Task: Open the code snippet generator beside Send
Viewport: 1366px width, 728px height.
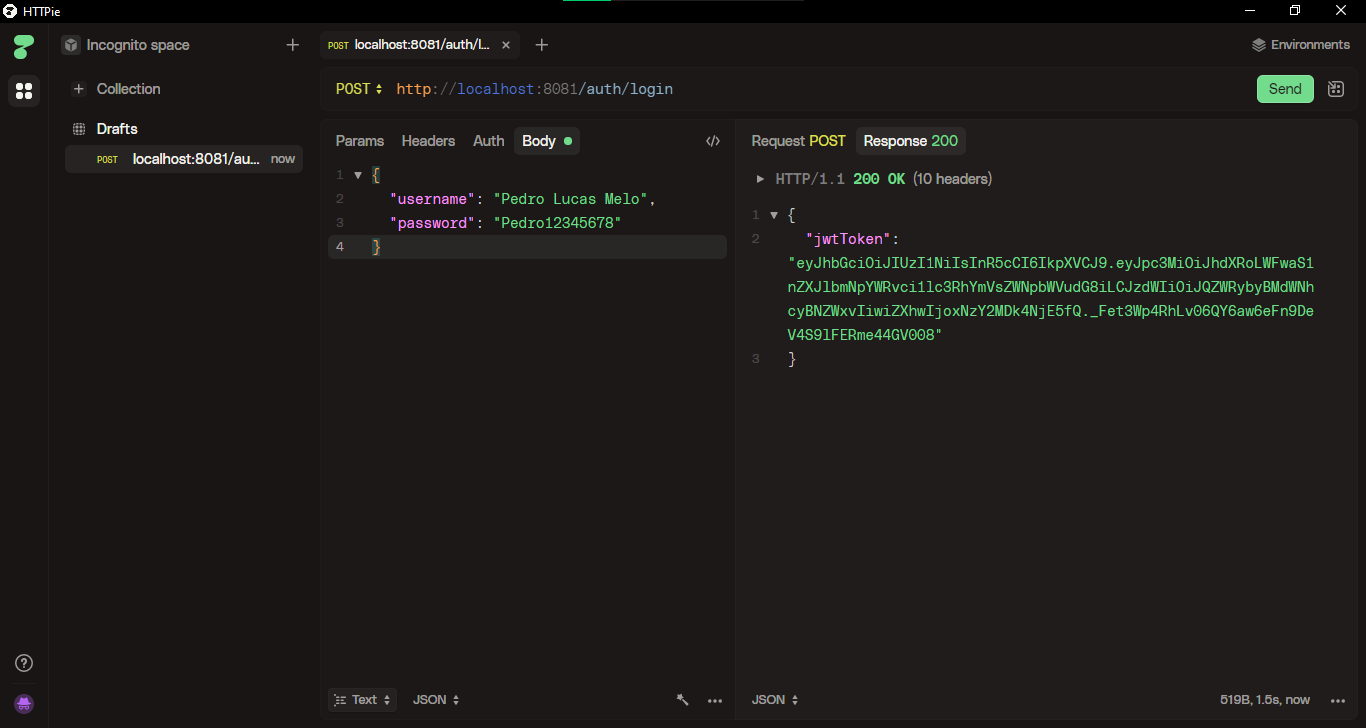Action: coord(1335,88)
